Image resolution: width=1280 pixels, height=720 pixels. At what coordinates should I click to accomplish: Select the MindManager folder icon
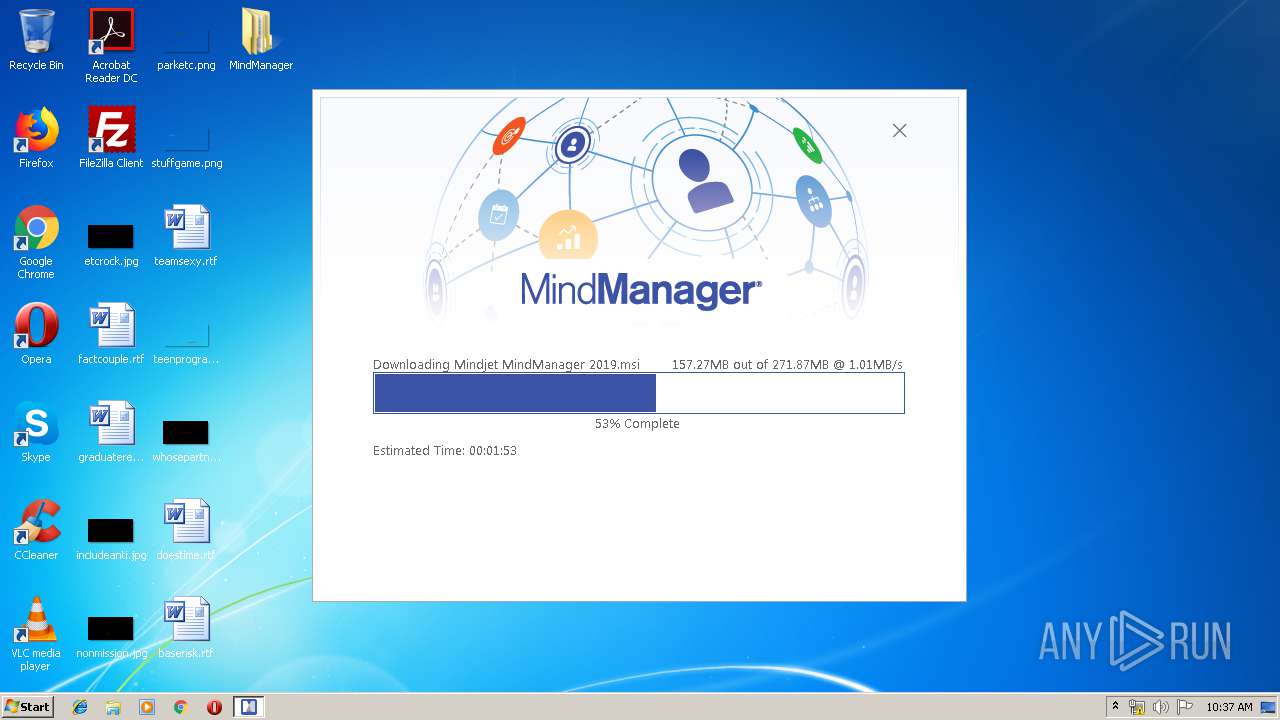261,40
